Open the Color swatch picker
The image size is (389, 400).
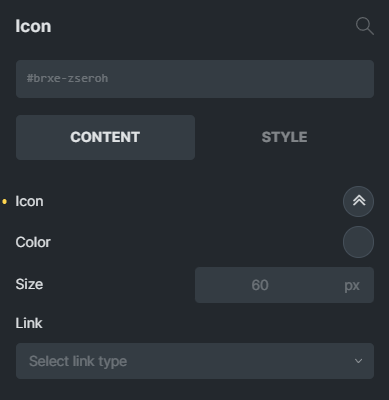click(358, 242)
